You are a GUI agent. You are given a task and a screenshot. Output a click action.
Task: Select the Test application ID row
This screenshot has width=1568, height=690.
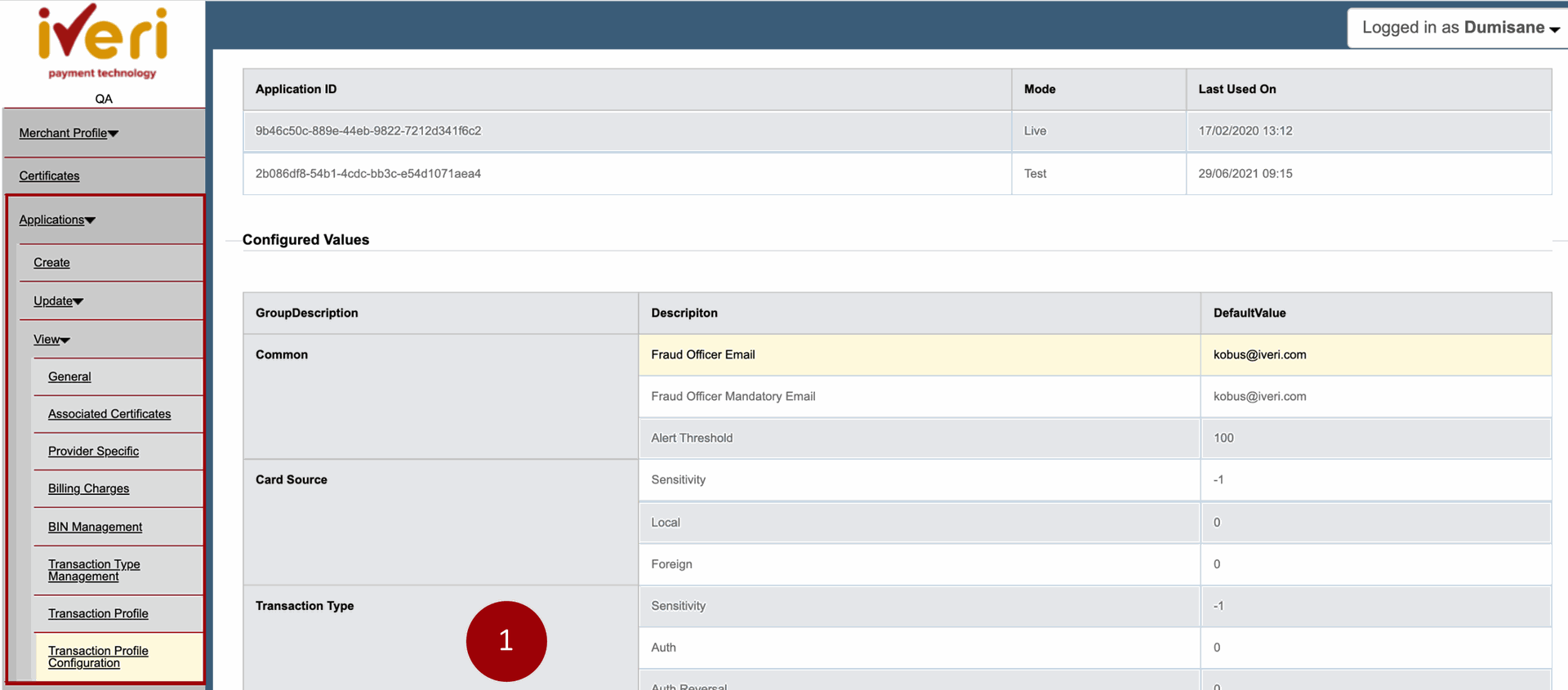pos(368,173)
